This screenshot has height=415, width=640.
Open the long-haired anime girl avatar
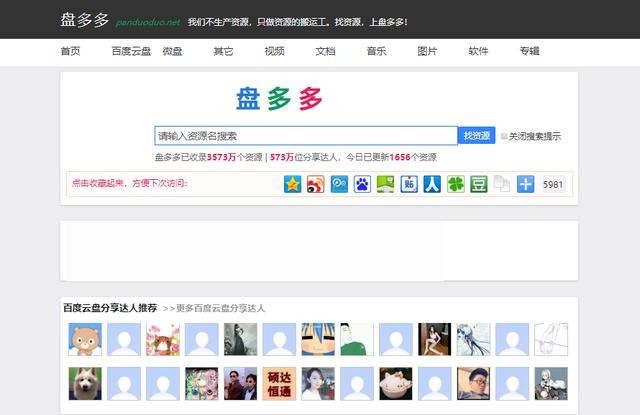click(x=473, y=339)
